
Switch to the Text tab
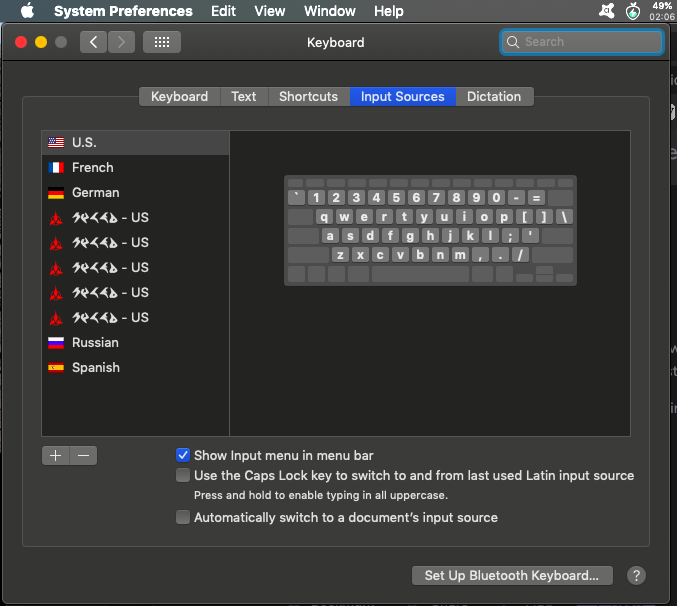pyautogui.click(x=244, y=96)
